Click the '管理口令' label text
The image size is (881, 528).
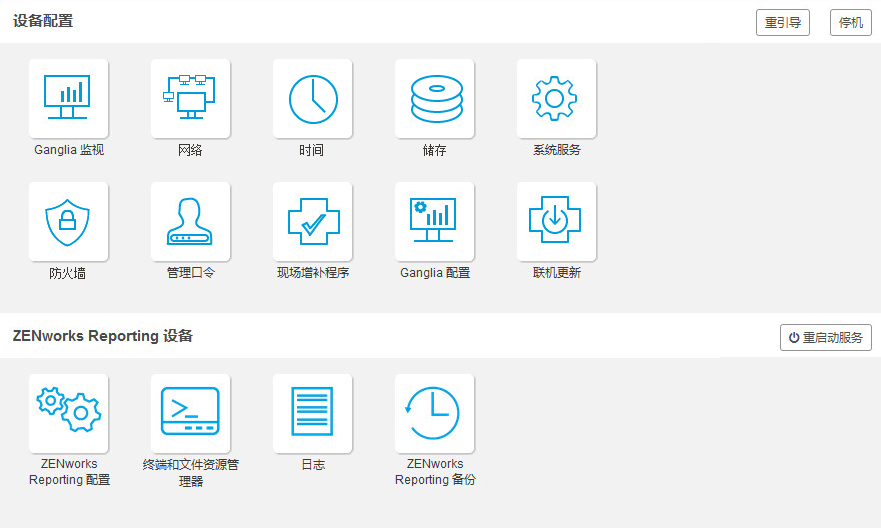[190, 273]
